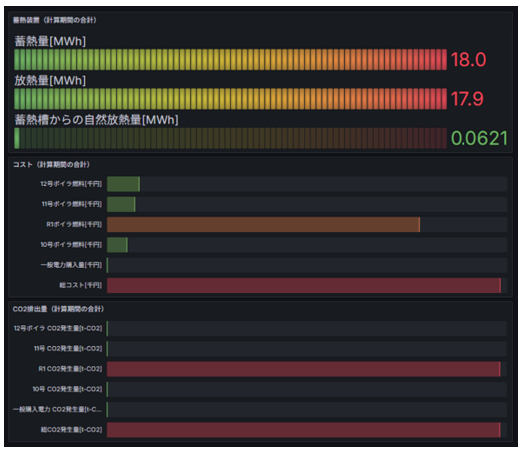Click the 17.9 value readout
Image resolution: width=521 pixels, height=449 pixels.
pos(467,99)
